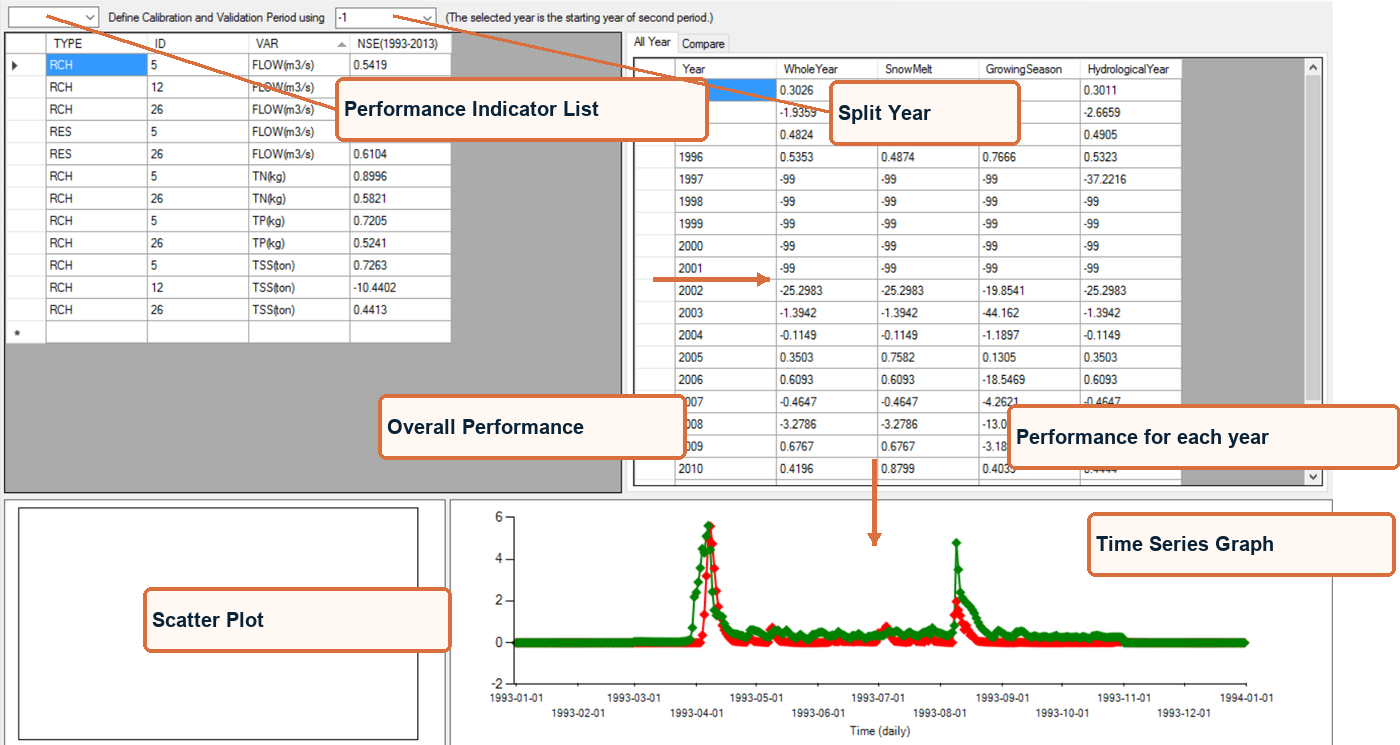Click the row selector arrow of first indicator row
Viewport: 1400px width, 745px height.
[26, 65]
